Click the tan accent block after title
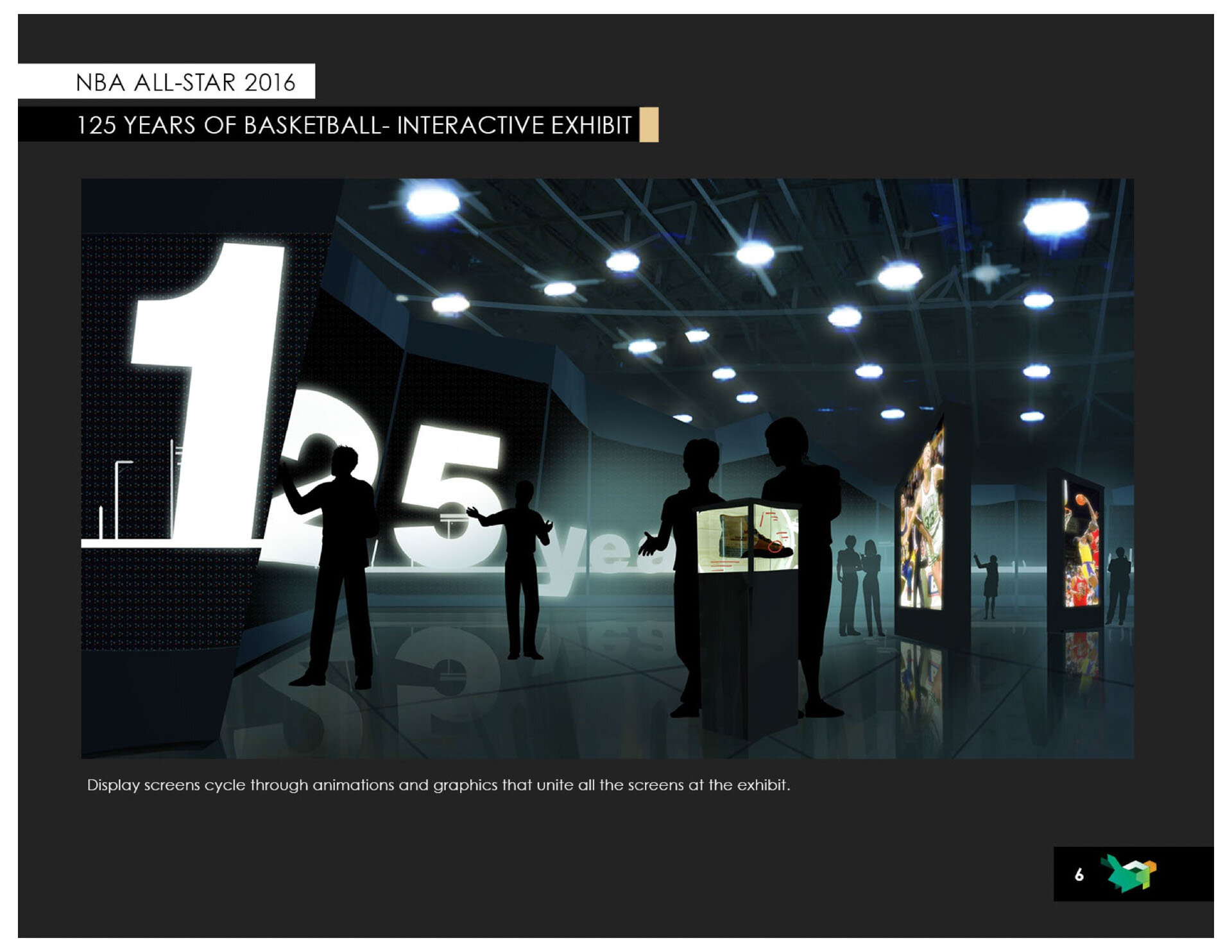The width and height of the screenshot is (1232, 952). point(649,124)
